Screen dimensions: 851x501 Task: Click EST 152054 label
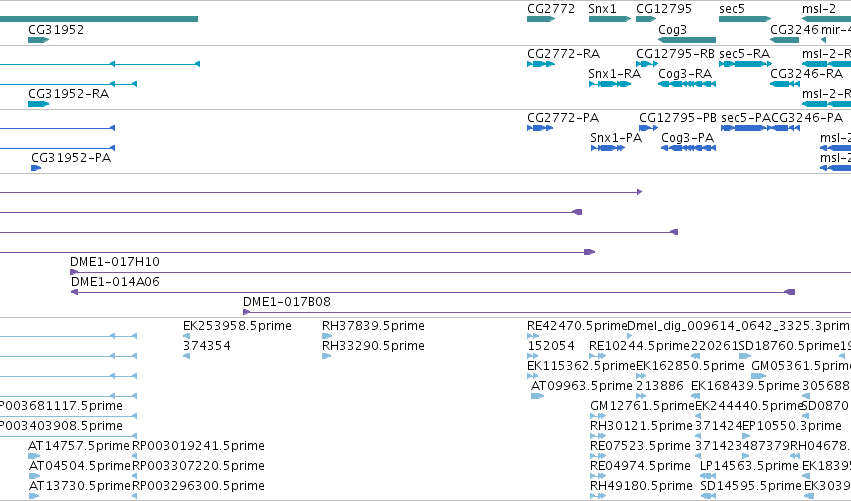[x=551, y=346]
